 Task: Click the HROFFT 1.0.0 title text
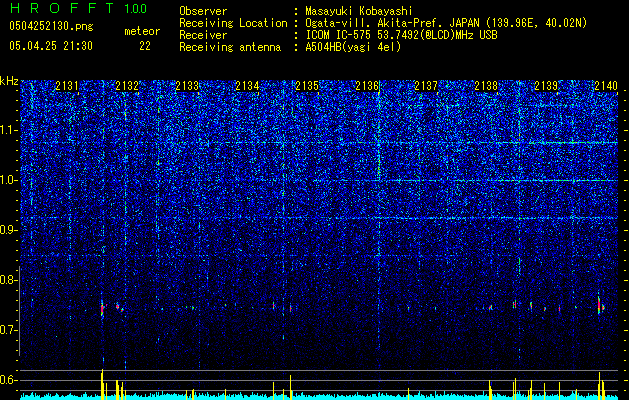(x=78, y=8)
